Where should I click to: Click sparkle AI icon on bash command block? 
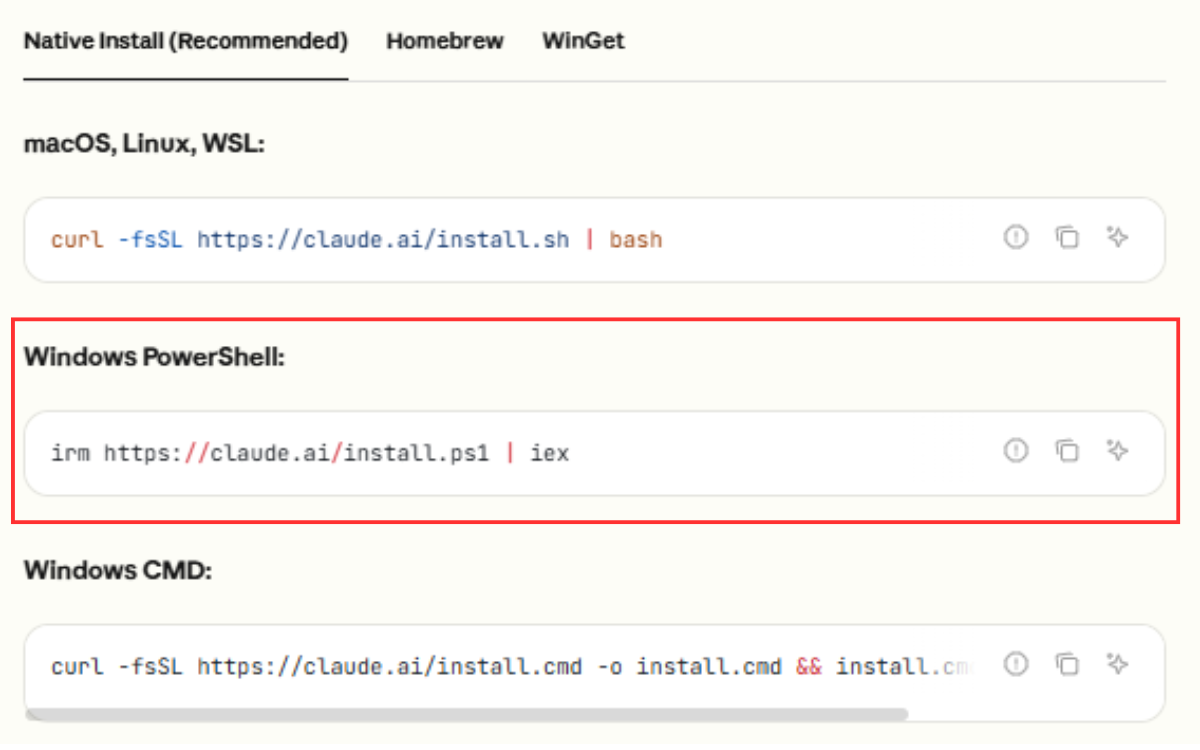coord(1117,238)
